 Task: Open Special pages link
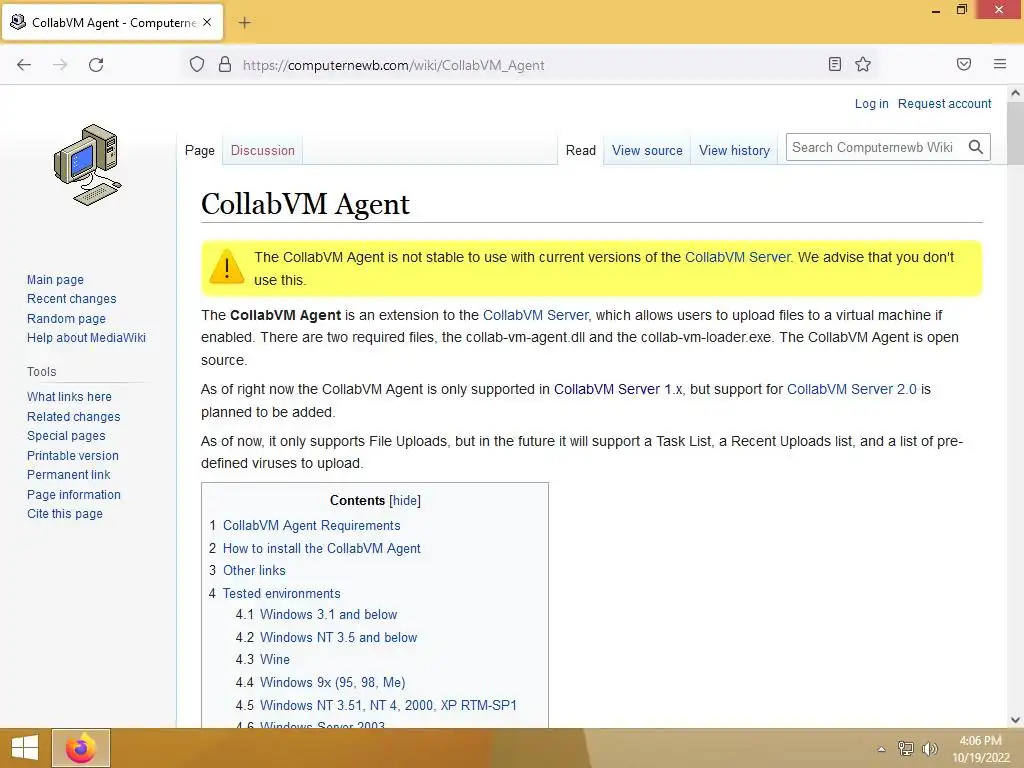(x=66, y=436)
